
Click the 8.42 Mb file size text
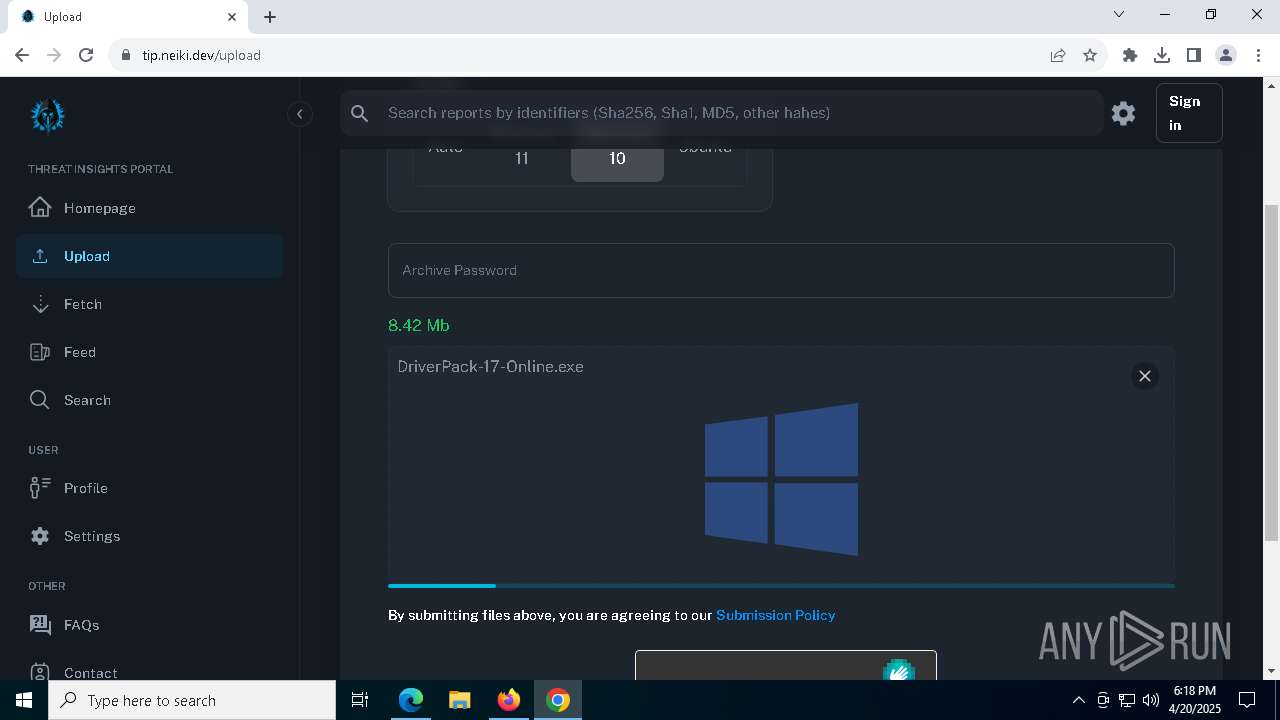point(418,325)
